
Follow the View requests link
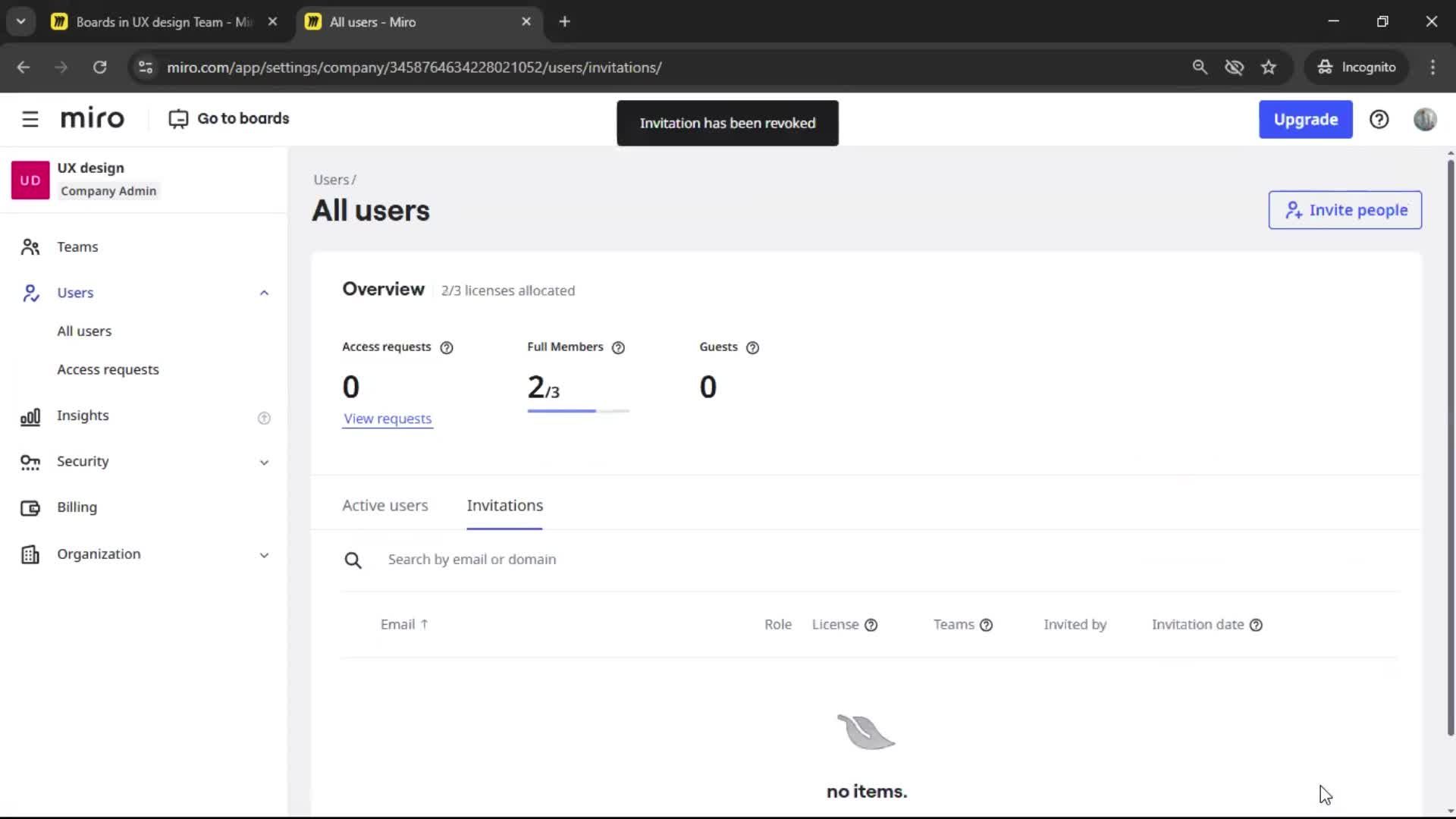[388, 419]
